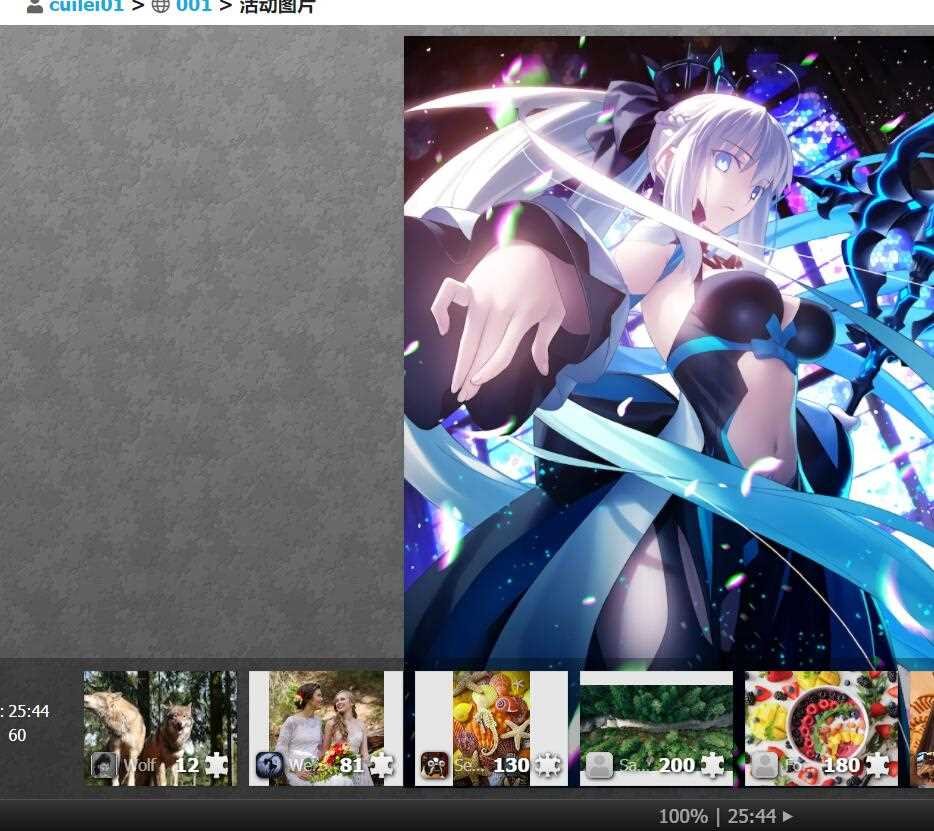
Task: Click the 活动图片 breadcrumb title
Action: coord(277,6)
